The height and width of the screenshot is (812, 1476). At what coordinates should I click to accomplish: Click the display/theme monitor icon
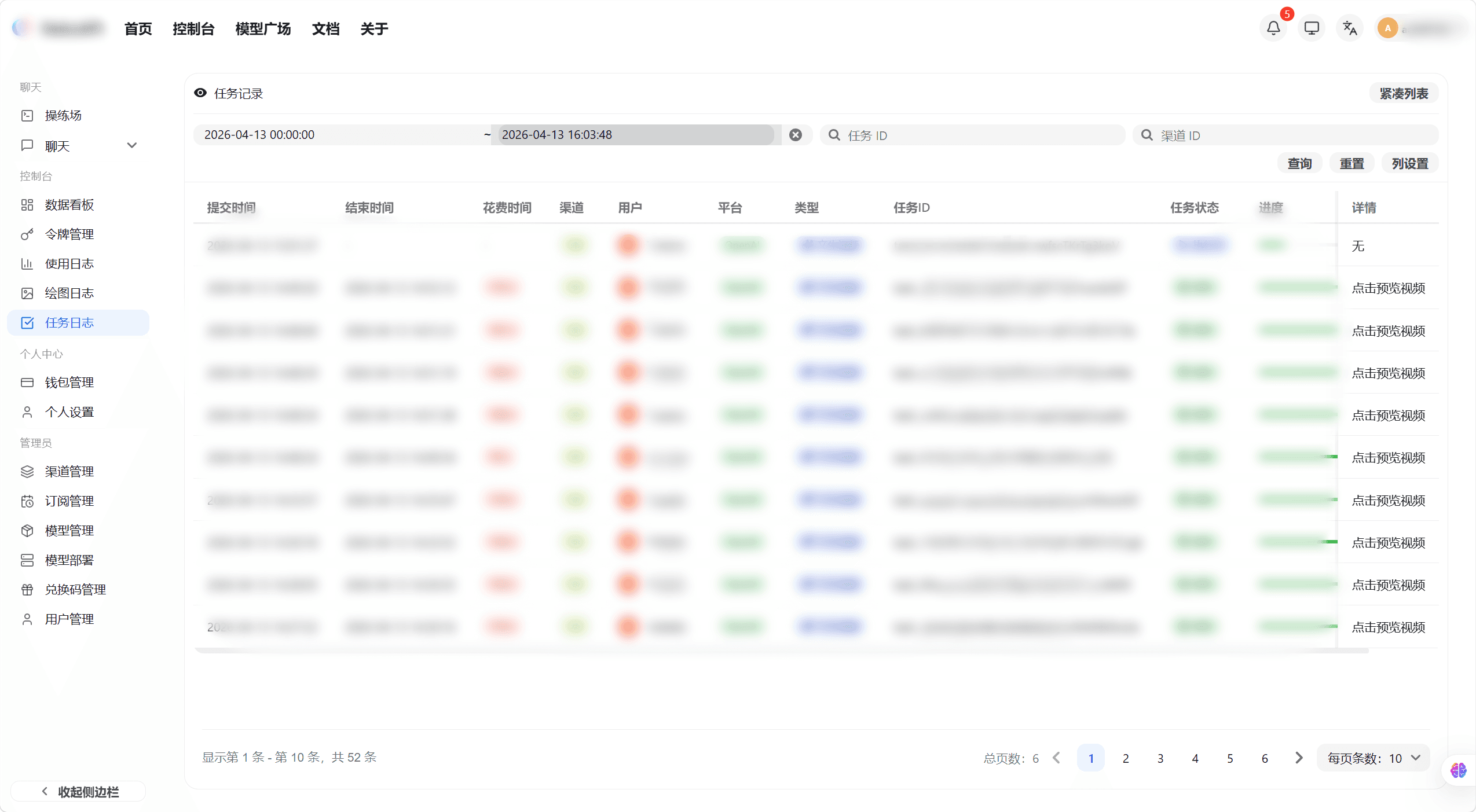click(1311, 27)
